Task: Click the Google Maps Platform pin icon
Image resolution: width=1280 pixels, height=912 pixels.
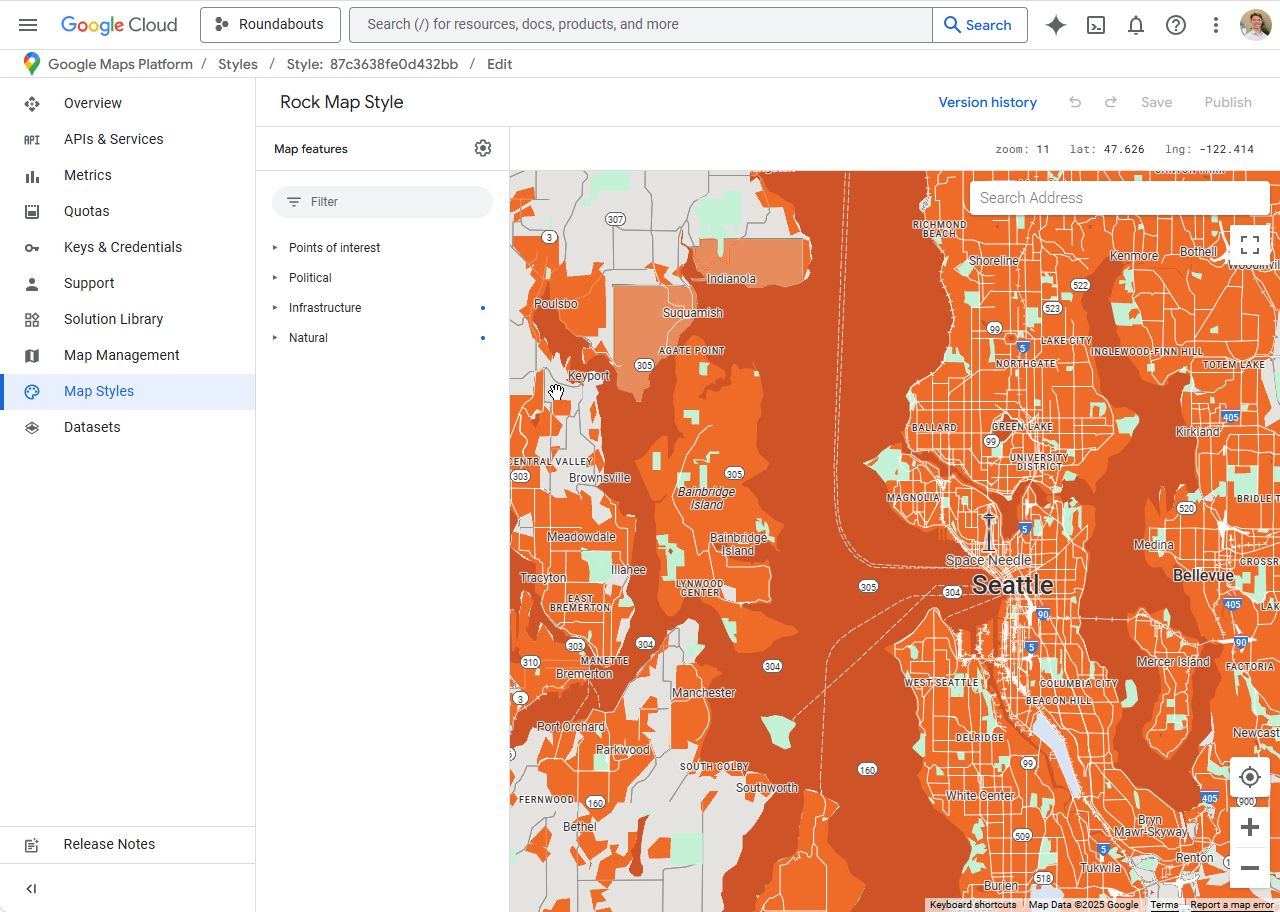Action: [32, 64]
